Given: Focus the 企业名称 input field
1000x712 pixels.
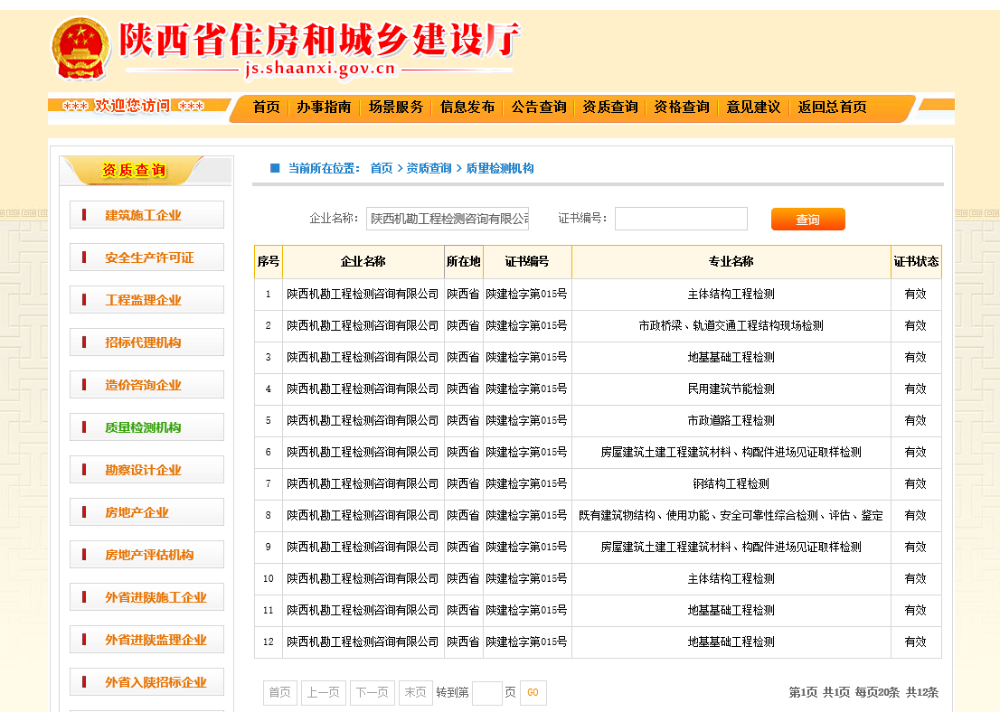Looking at the screenshot, I should pos(447,219).
